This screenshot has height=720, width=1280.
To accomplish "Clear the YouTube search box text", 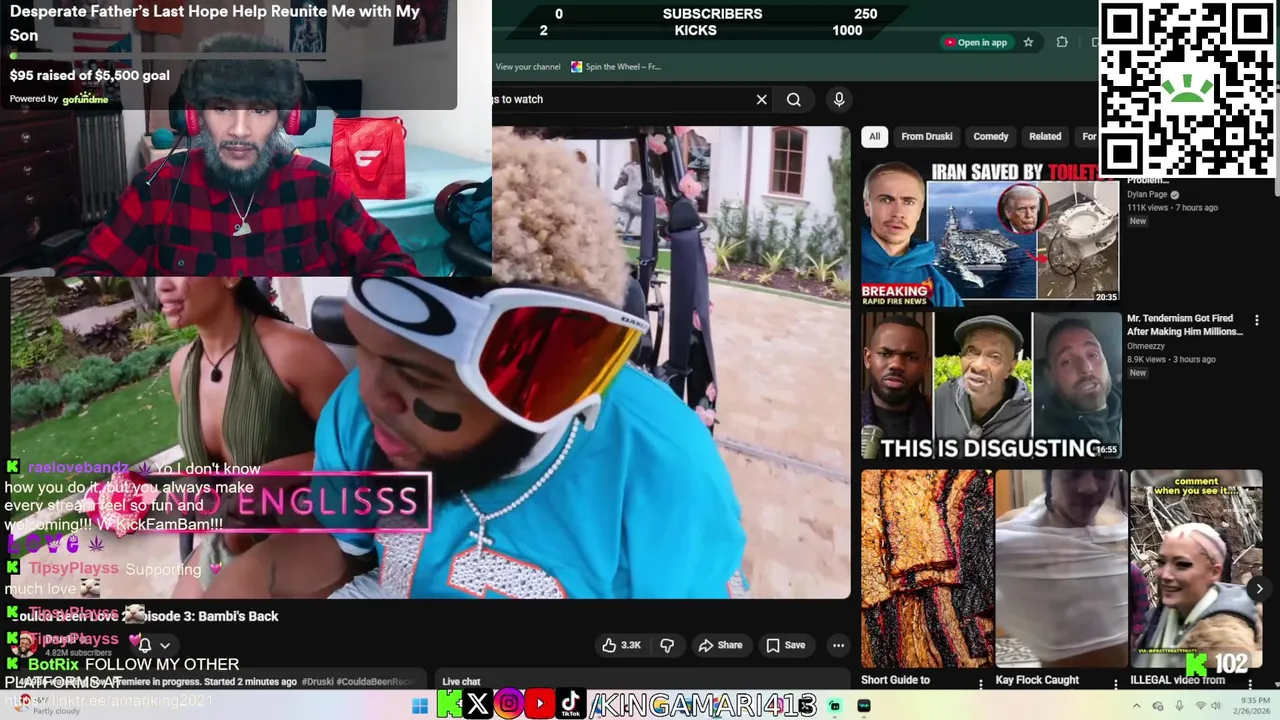I will (761, 99).
